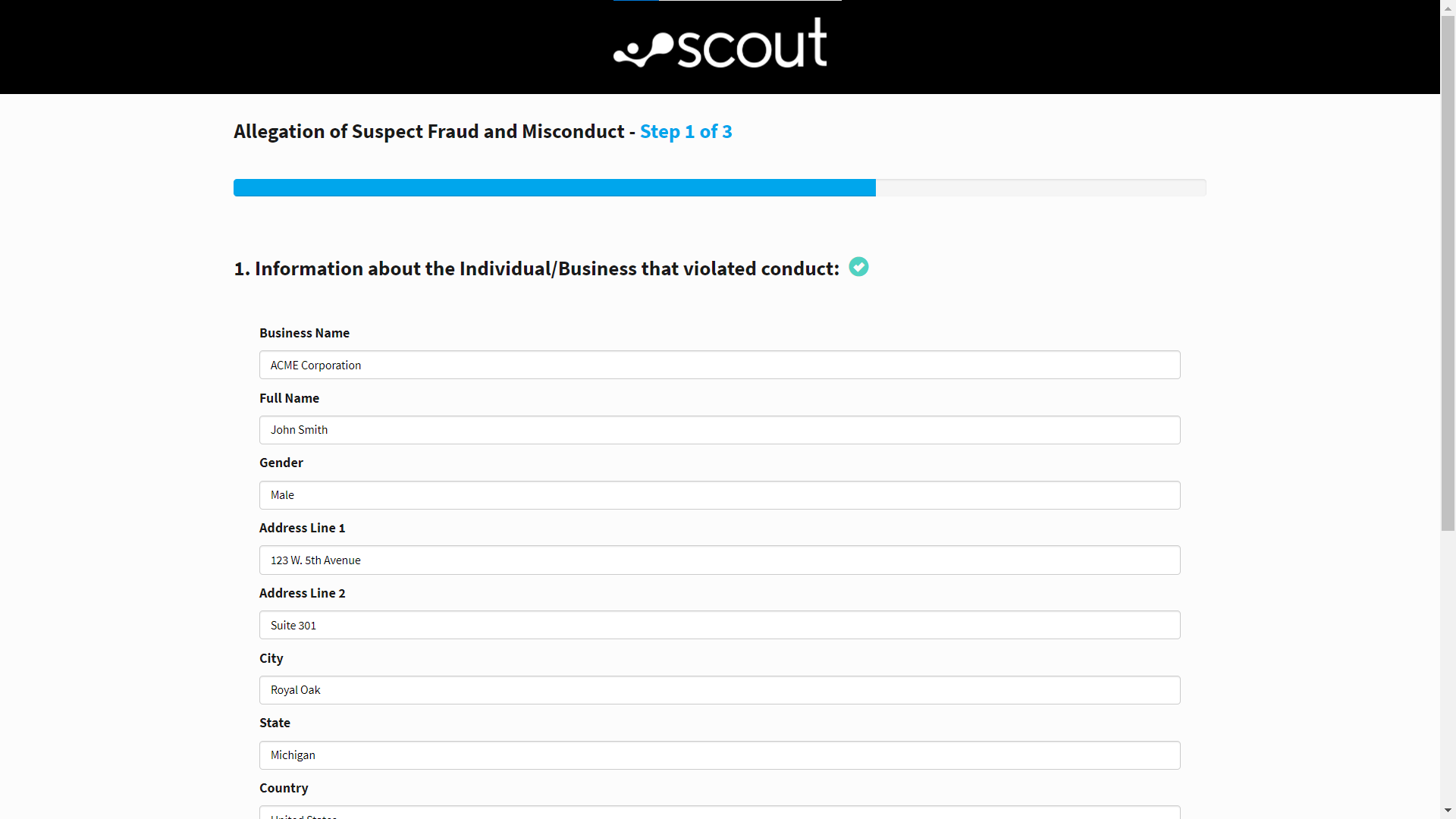Viewport: 1456px width, 819px height.
Task: Click the vertical scrollbar thumb
Action: point(1448,273)
